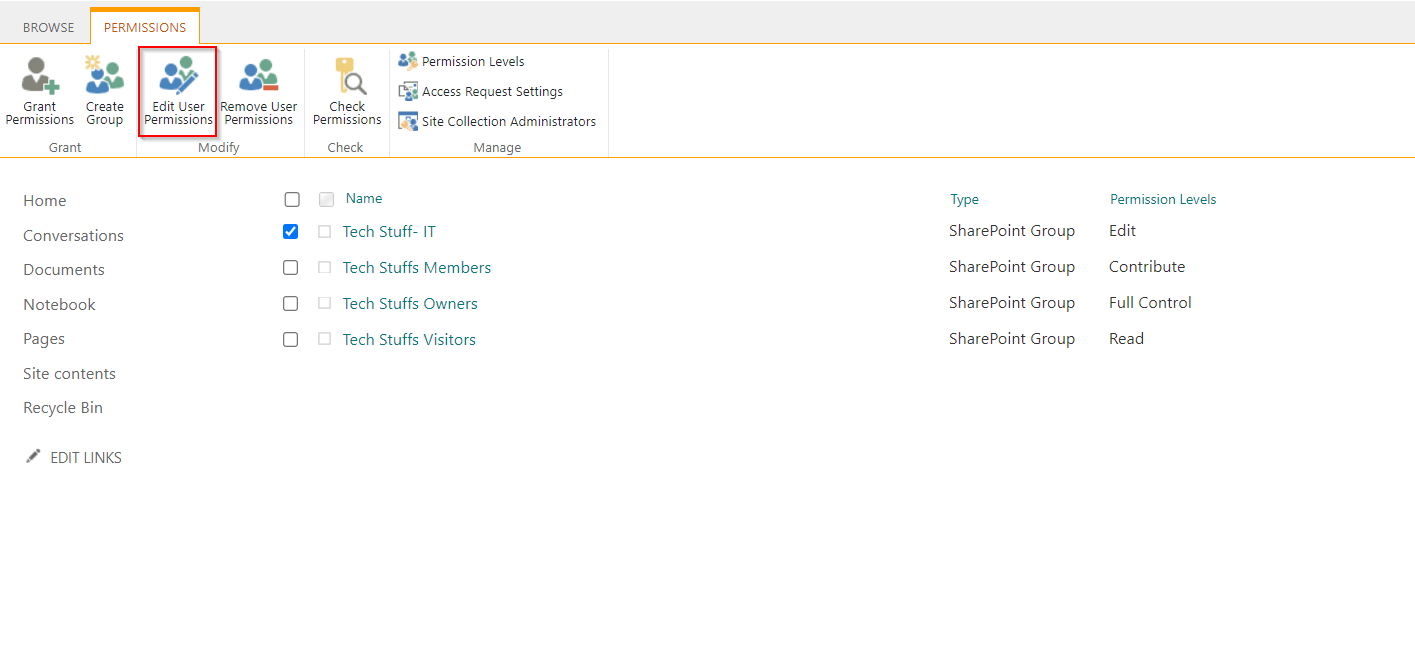Open Check Permissions
This screenshot has height=655, width=1415.
click(x=346, y=90)
